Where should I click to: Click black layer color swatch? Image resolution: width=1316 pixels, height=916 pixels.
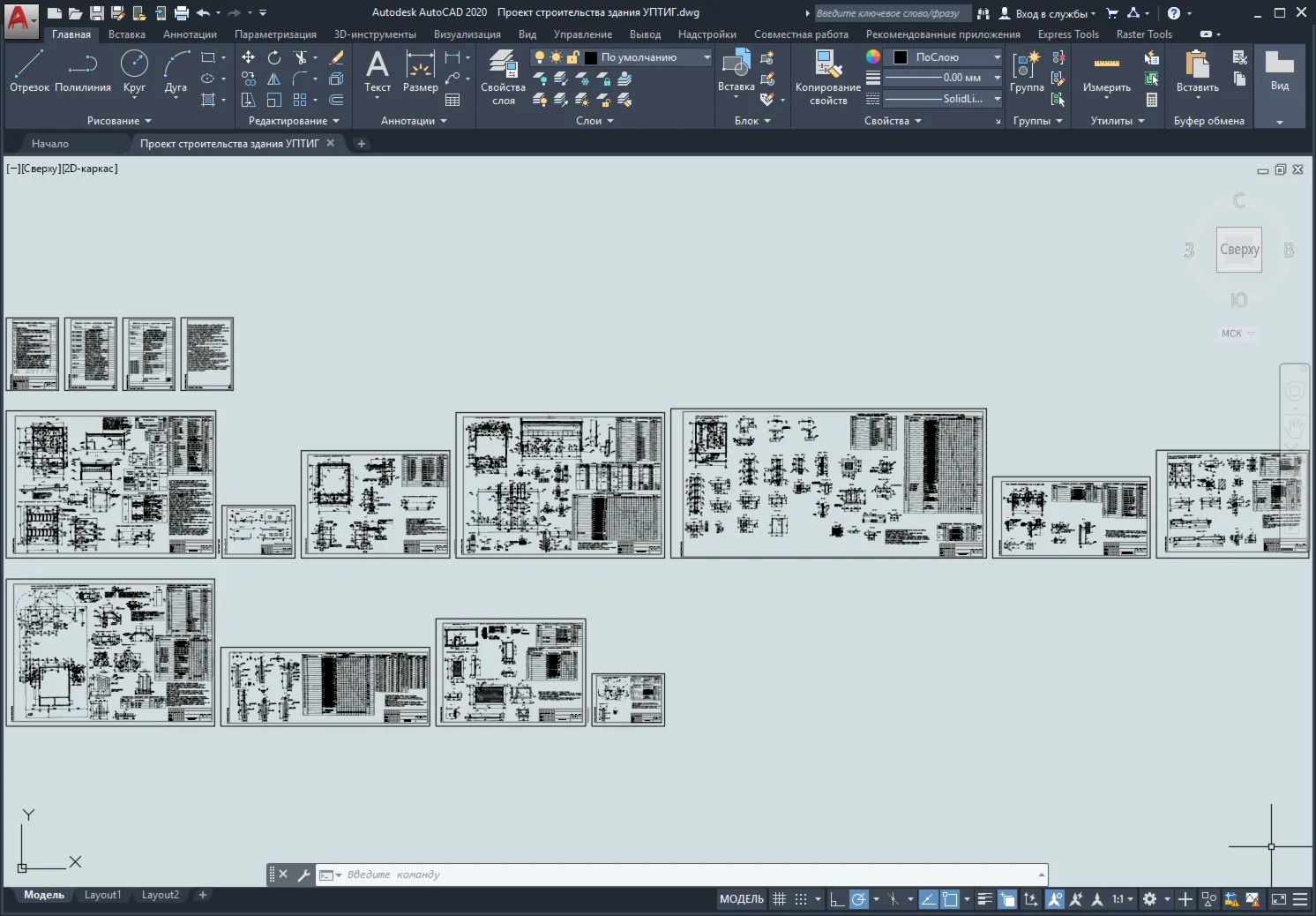coord(591,57)
